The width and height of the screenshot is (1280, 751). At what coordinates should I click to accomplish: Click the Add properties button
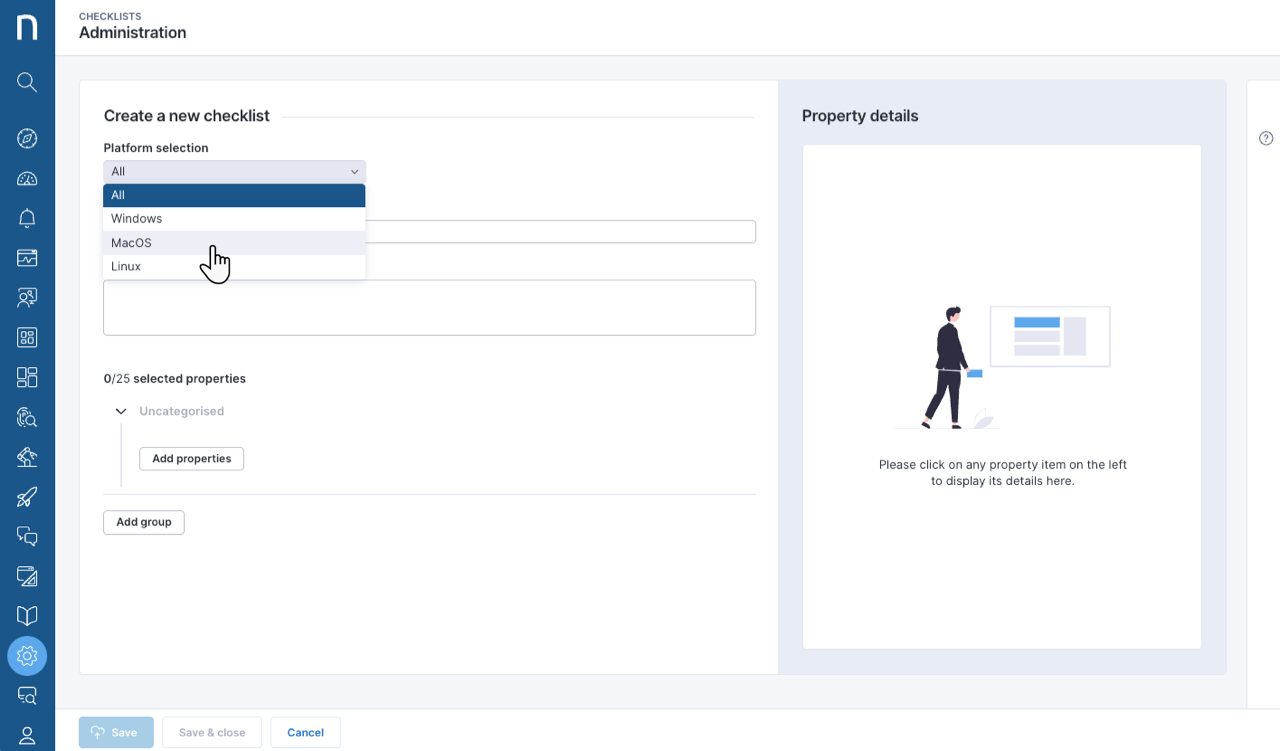pyautogui.click(x=191, y=458)
